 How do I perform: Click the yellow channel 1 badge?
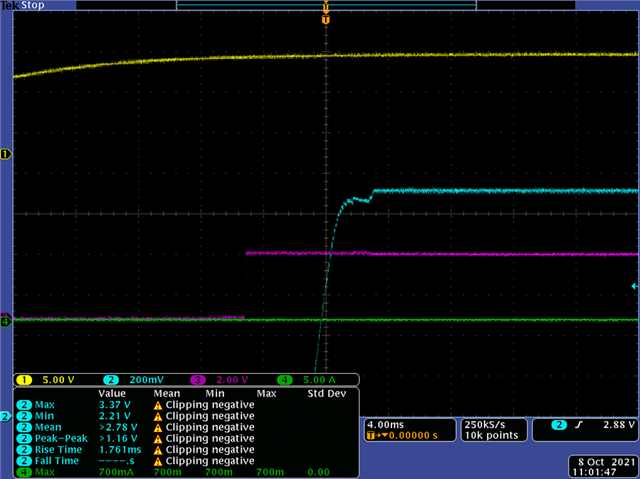click(24, 380)
